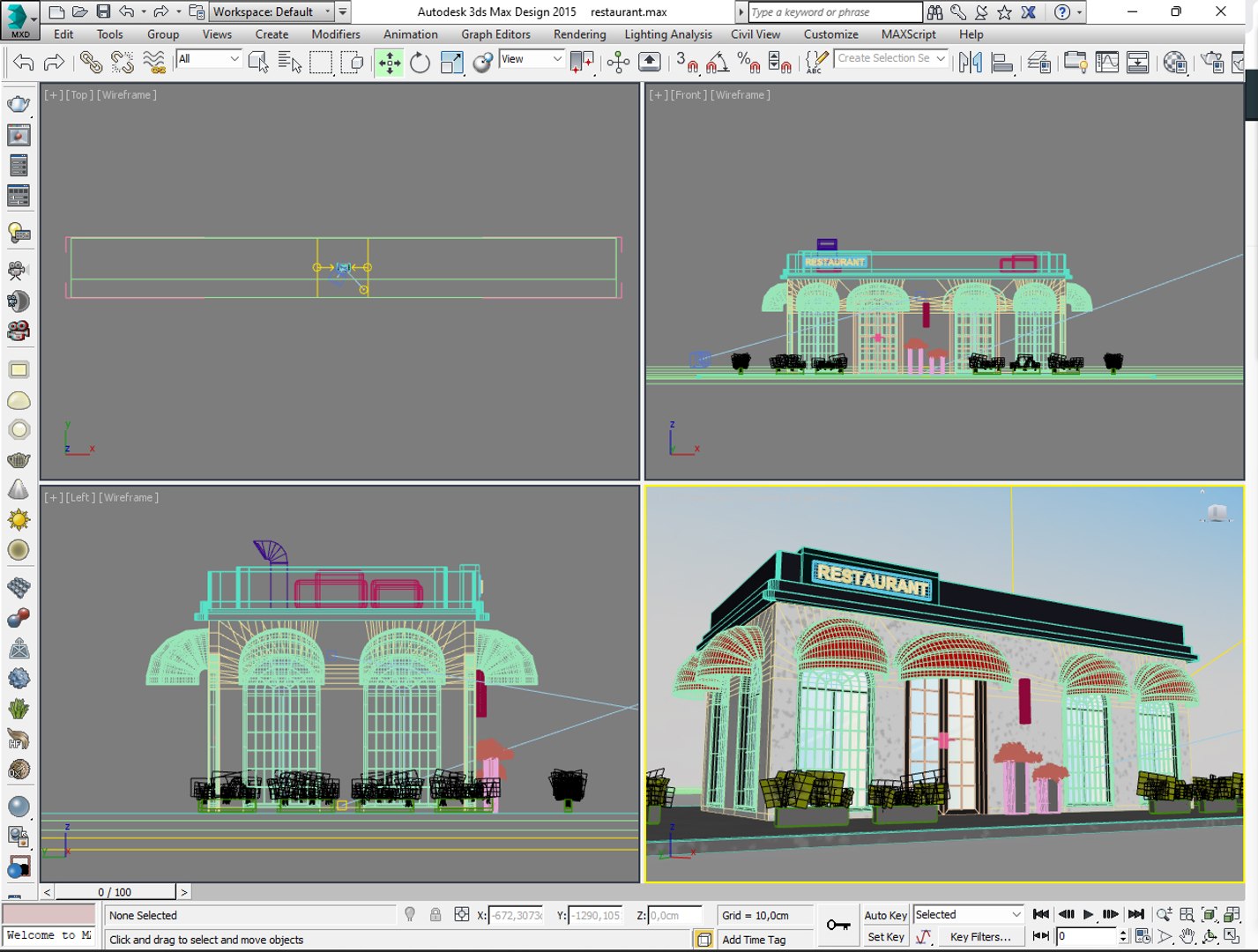Click the current frame number field

(x=1088, y=936)
